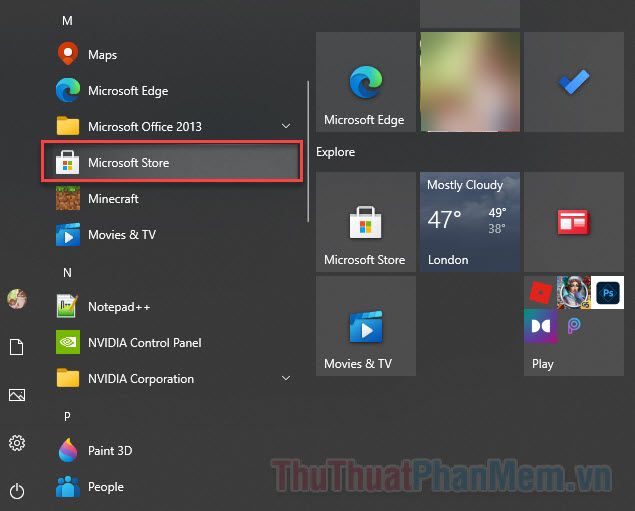Click the app list scrollbar
Viewport: 635px width, 511px height.
[x=308, y=151]
